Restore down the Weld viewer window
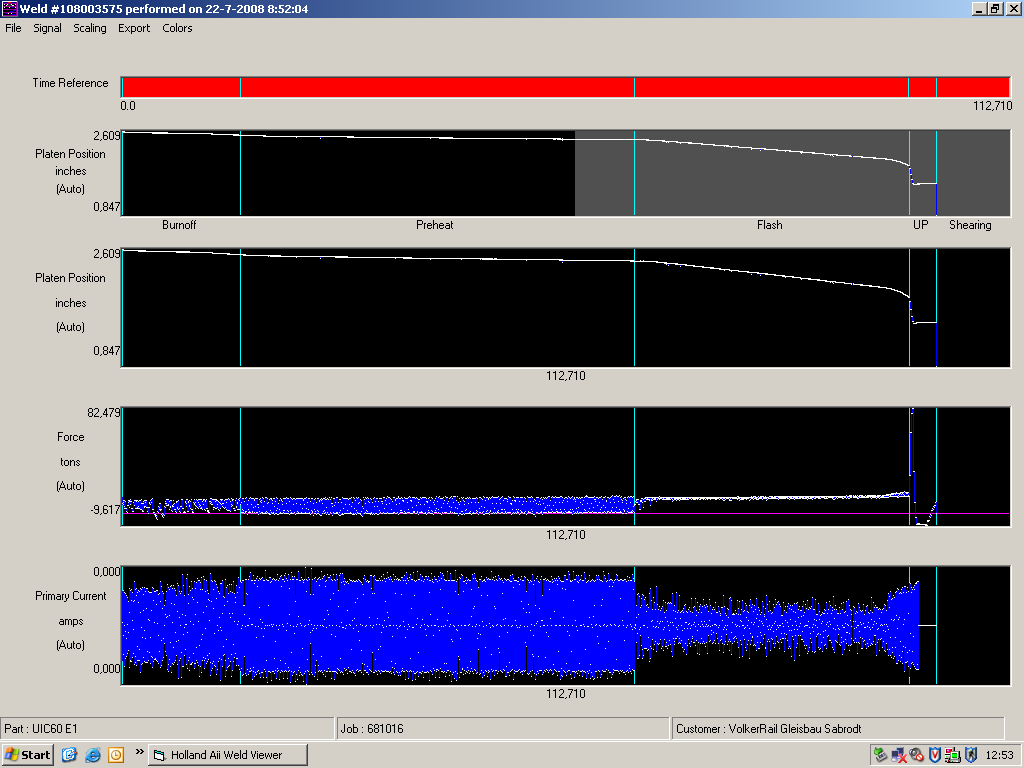Image resolution: width=1024 pixels, height=768 pixels. (995, 8)
